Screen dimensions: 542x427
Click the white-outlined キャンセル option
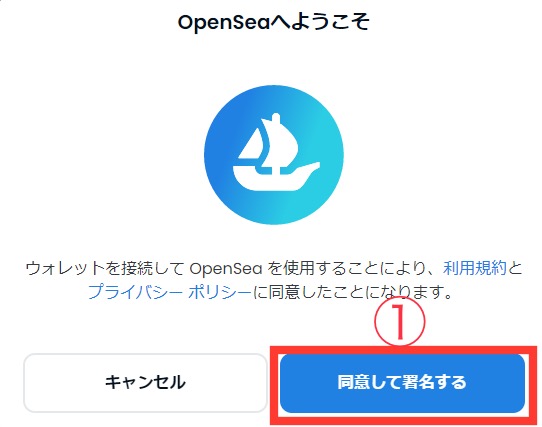click(x=145, y=383)
